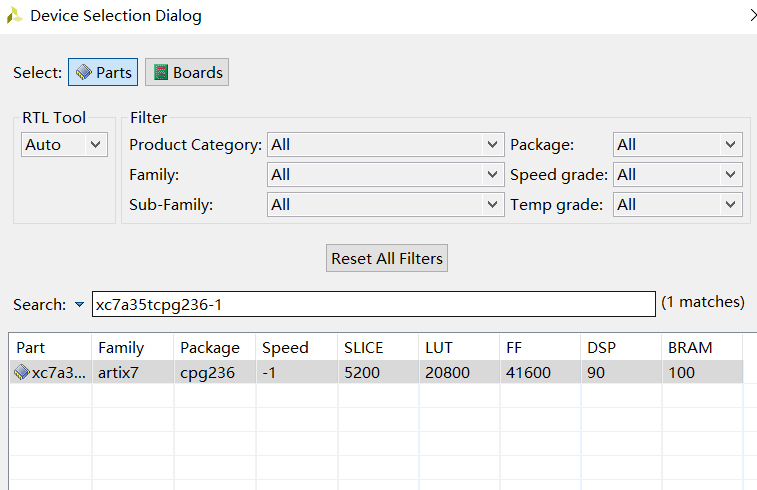This screenshot has width=757, height=490.
Task: Sort by the DSP column header
Action: click(621, 348)
